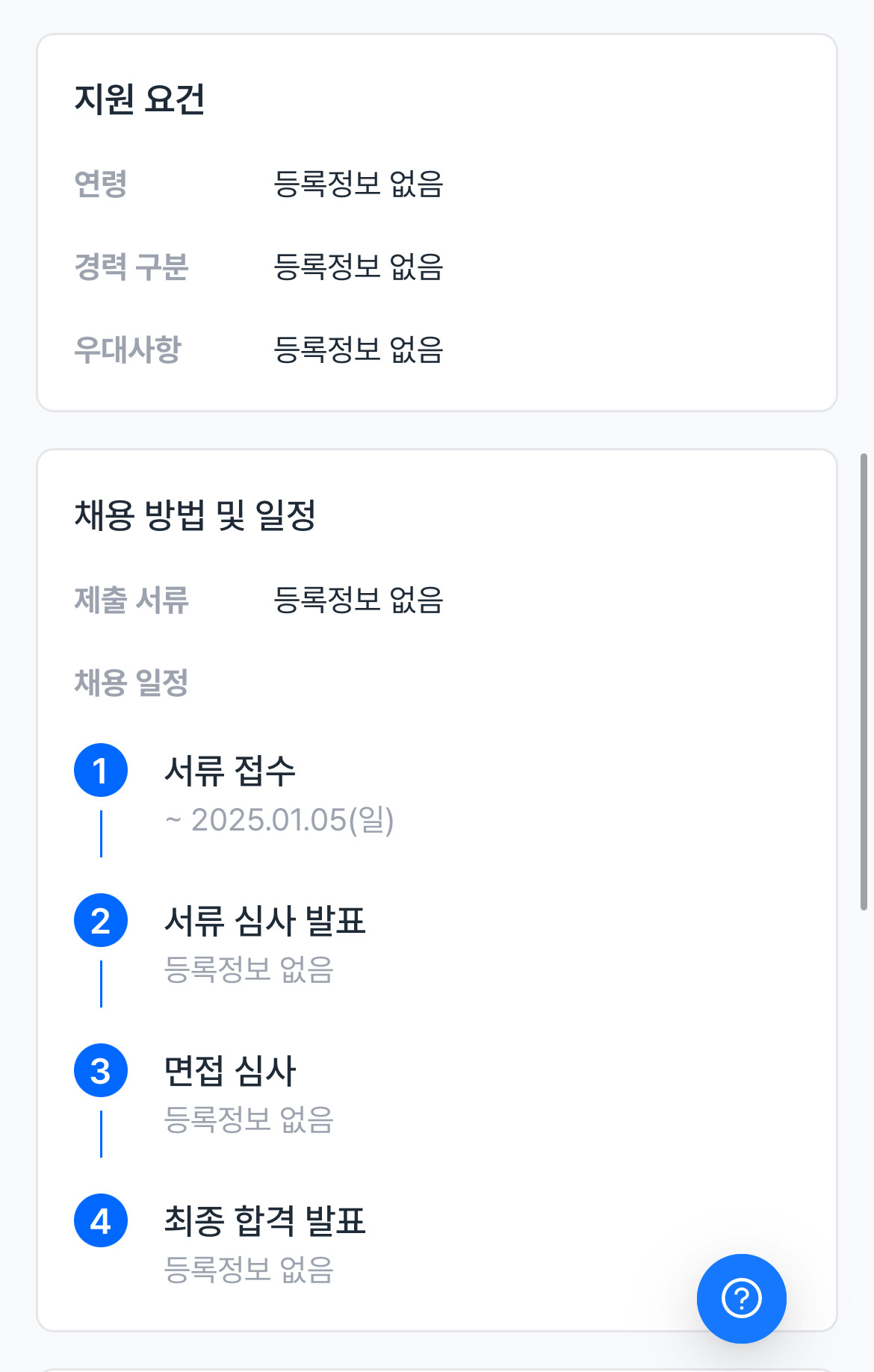Click the step 2 circle icon
The width and height of the screenshot is (874, 1372).
coord(101,920)
